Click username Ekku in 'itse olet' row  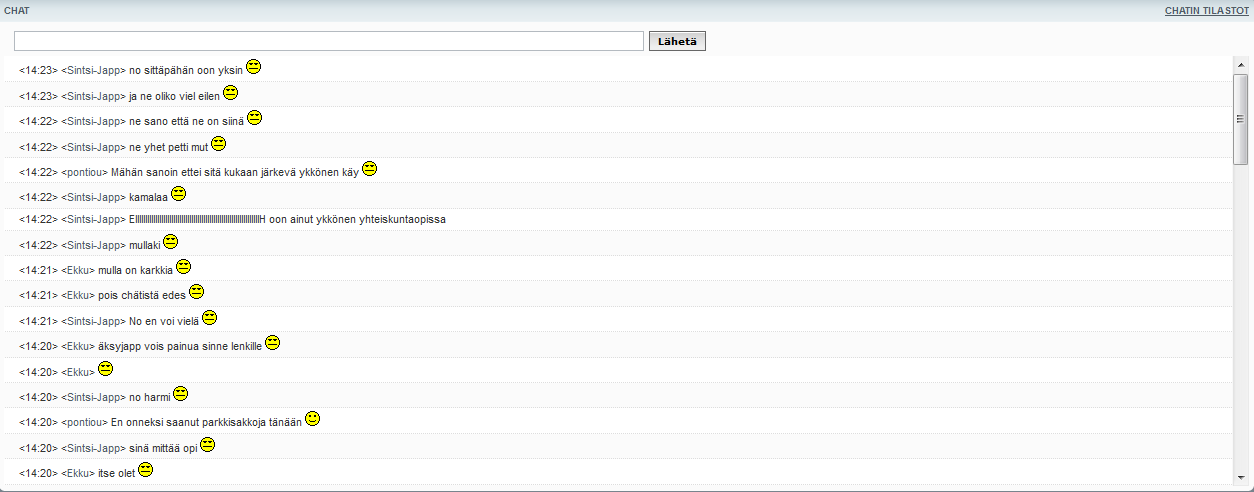[x=78, y=474]
